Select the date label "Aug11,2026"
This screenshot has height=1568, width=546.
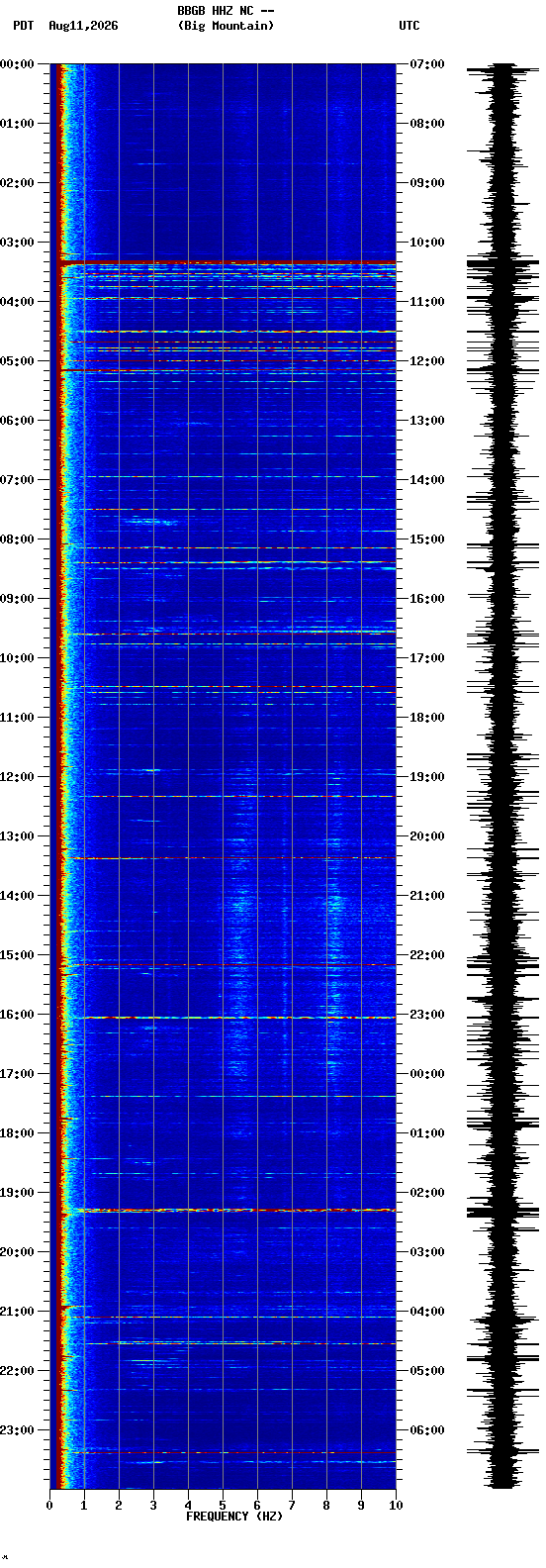coord(83,26)
